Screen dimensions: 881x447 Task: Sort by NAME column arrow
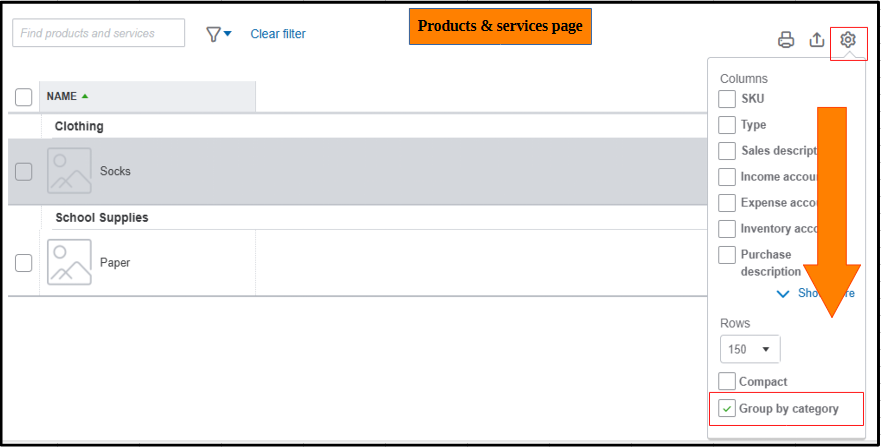[85, 97]
